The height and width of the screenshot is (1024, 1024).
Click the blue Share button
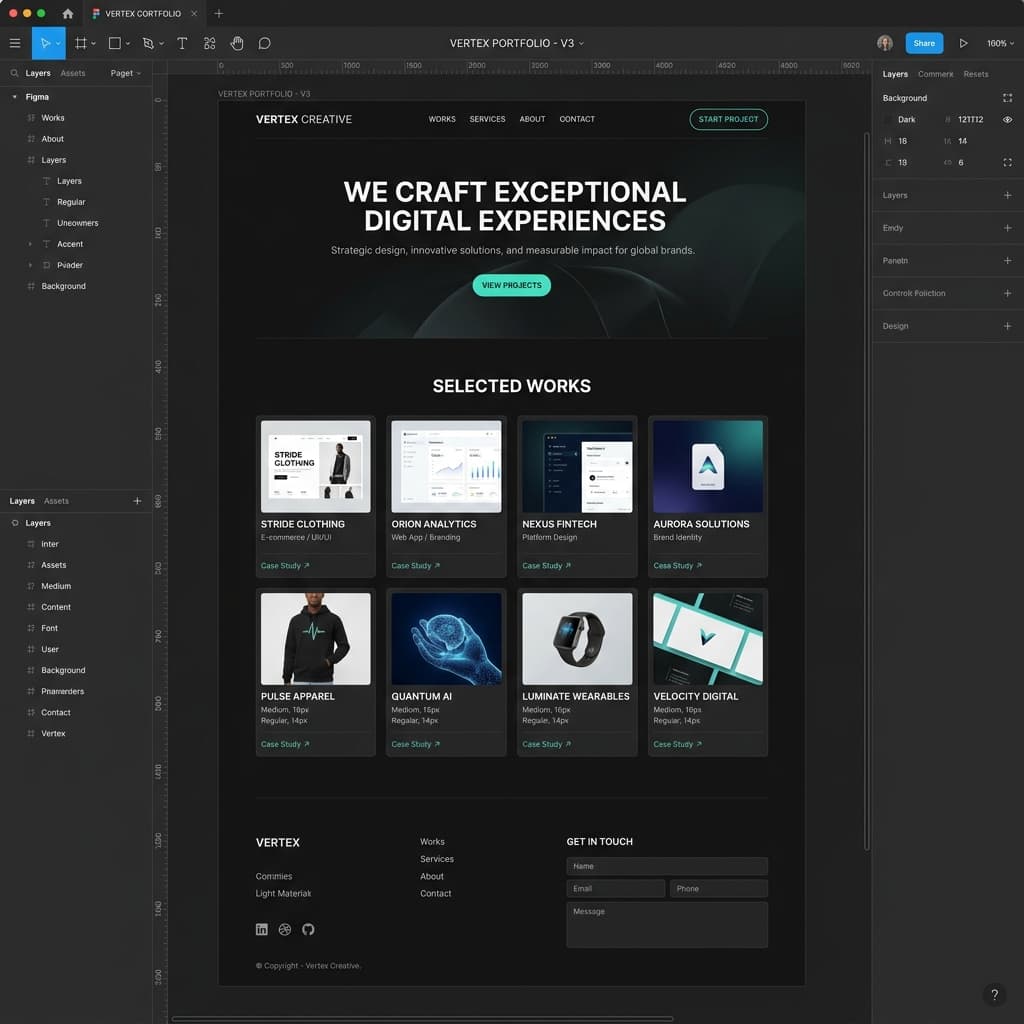click(x=924, y=43)
